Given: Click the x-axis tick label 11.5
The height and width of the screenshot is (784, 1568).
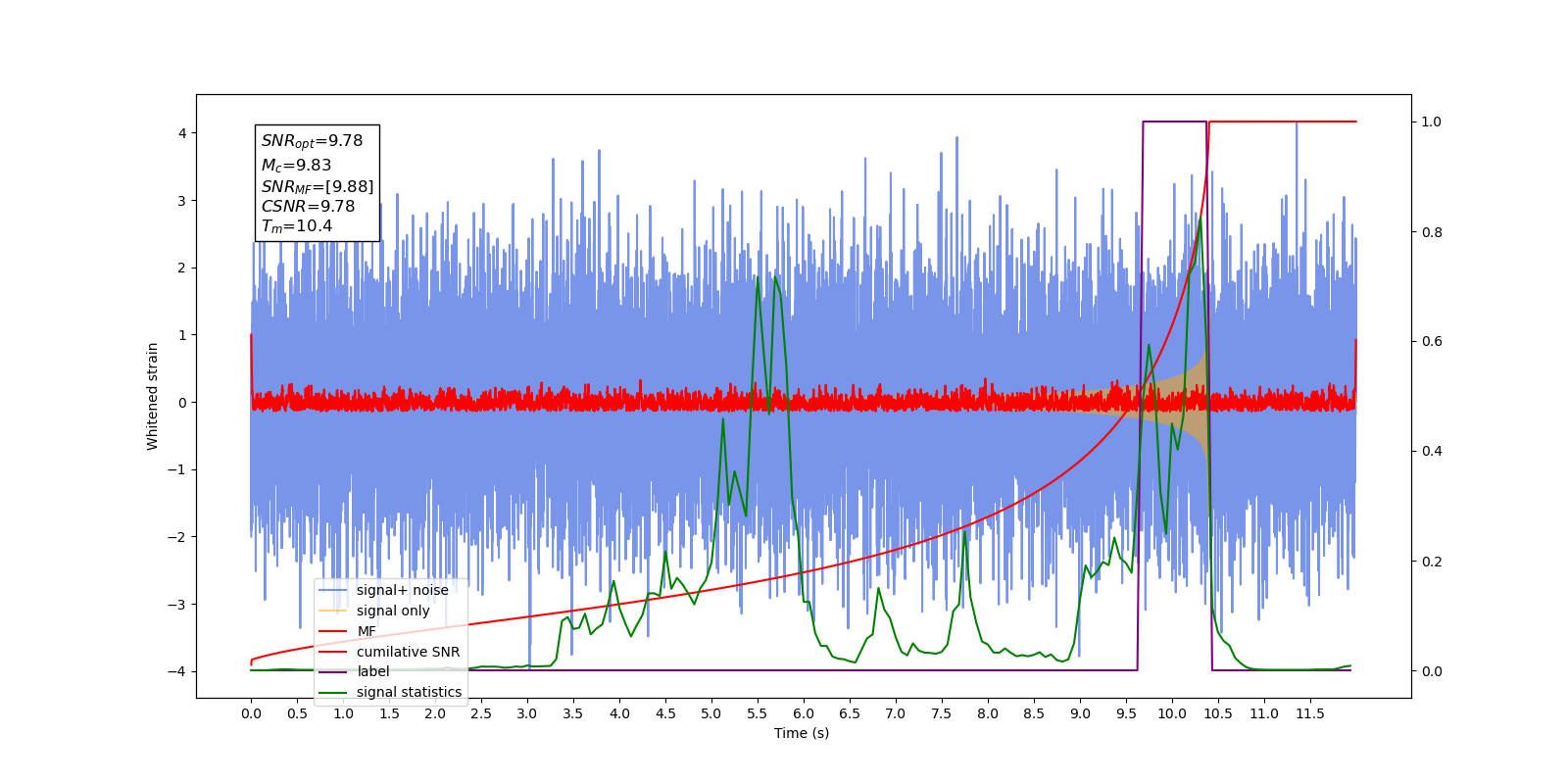Looking at the screenshot, I should 1310,713.
